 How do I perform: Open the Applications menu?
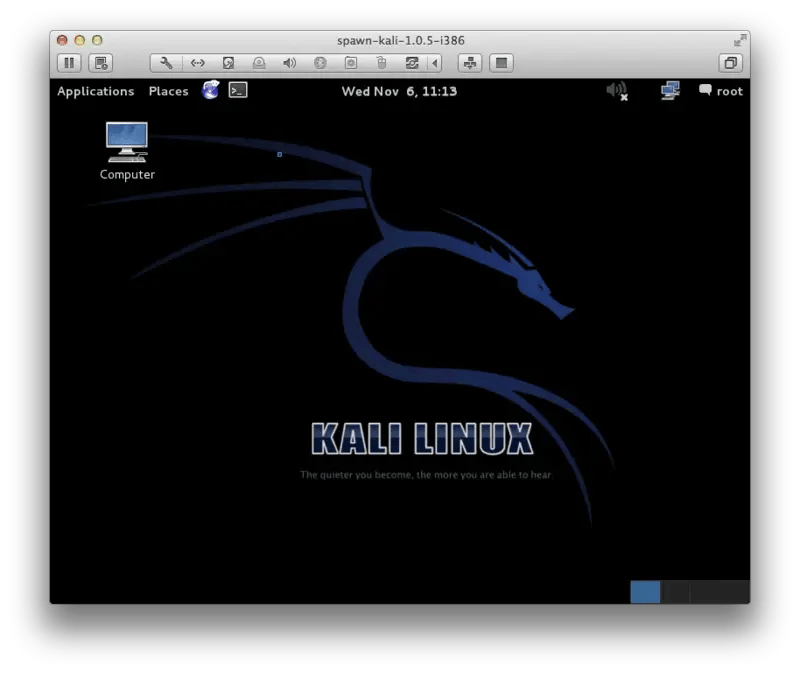click(95, 91)
